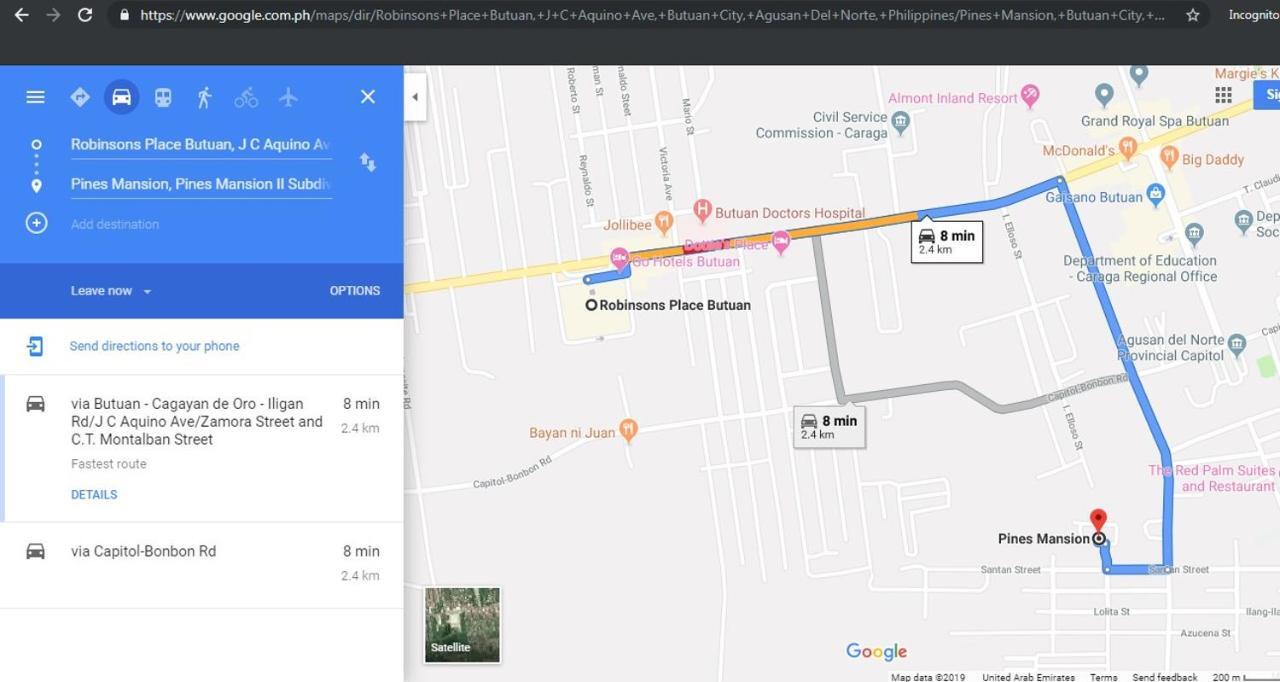This screenshot has height=682, width=1280.
Task: Open the hamburger main menu
Action: tap(35, 97)
